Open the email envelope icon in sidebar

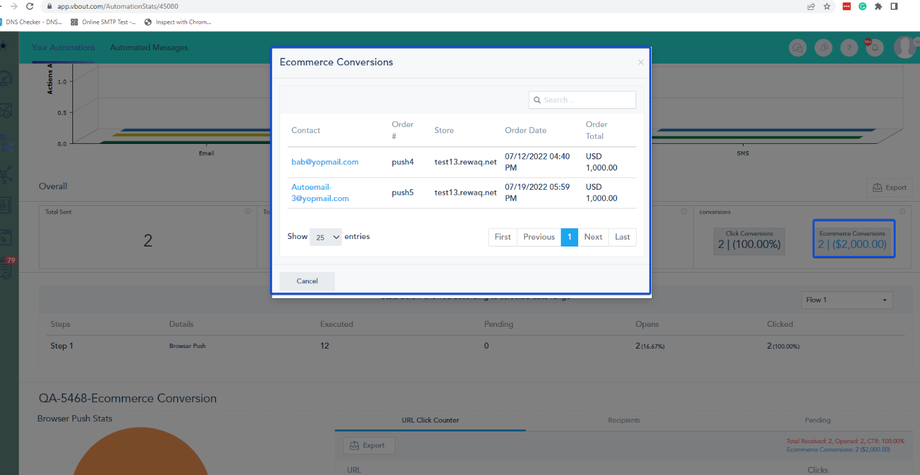pyautogui.click(x=6, y=110)
